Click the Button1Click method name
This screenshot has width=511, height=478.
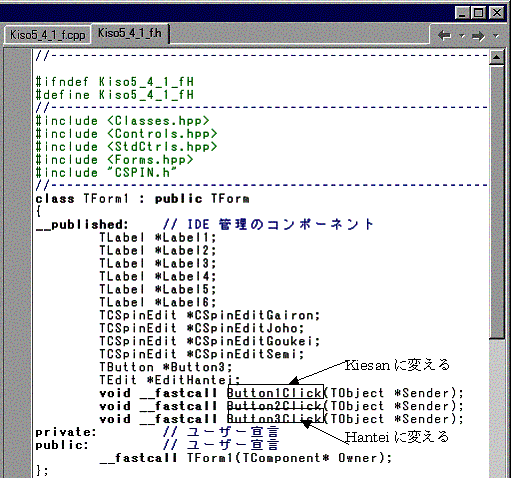click(275, 393)
